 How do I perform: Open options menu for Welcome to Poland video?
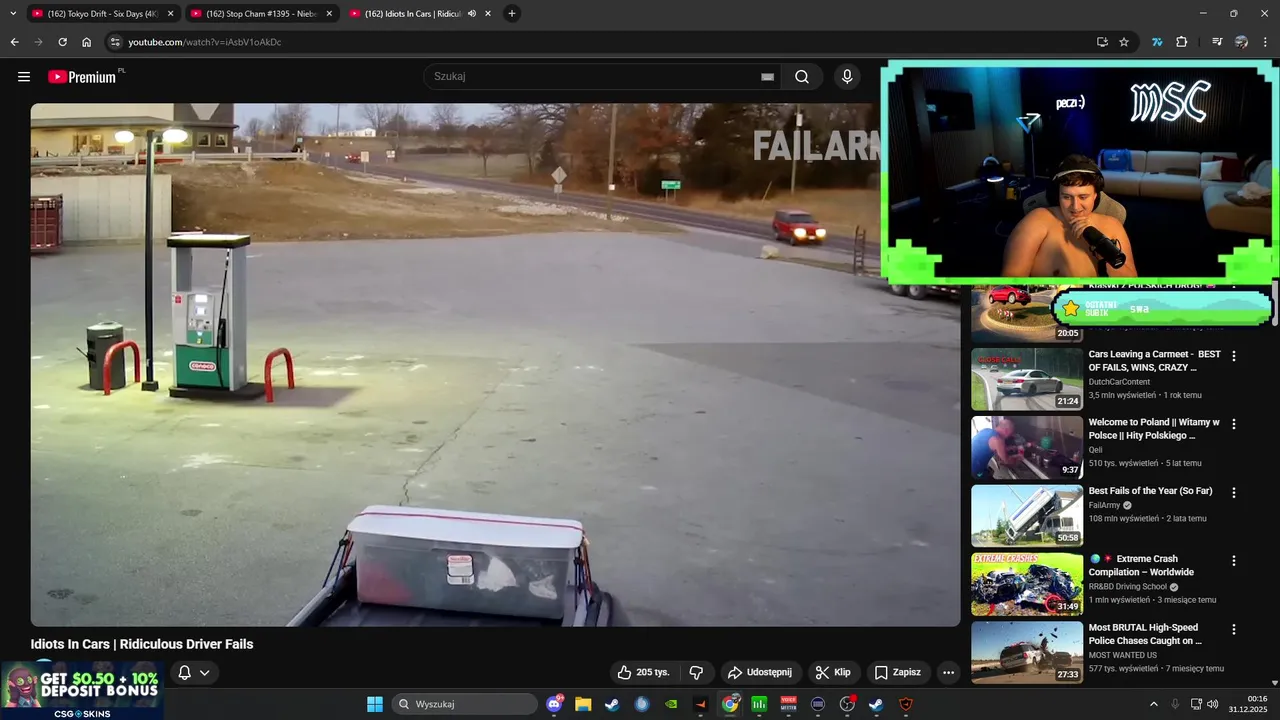[1233, 424]
